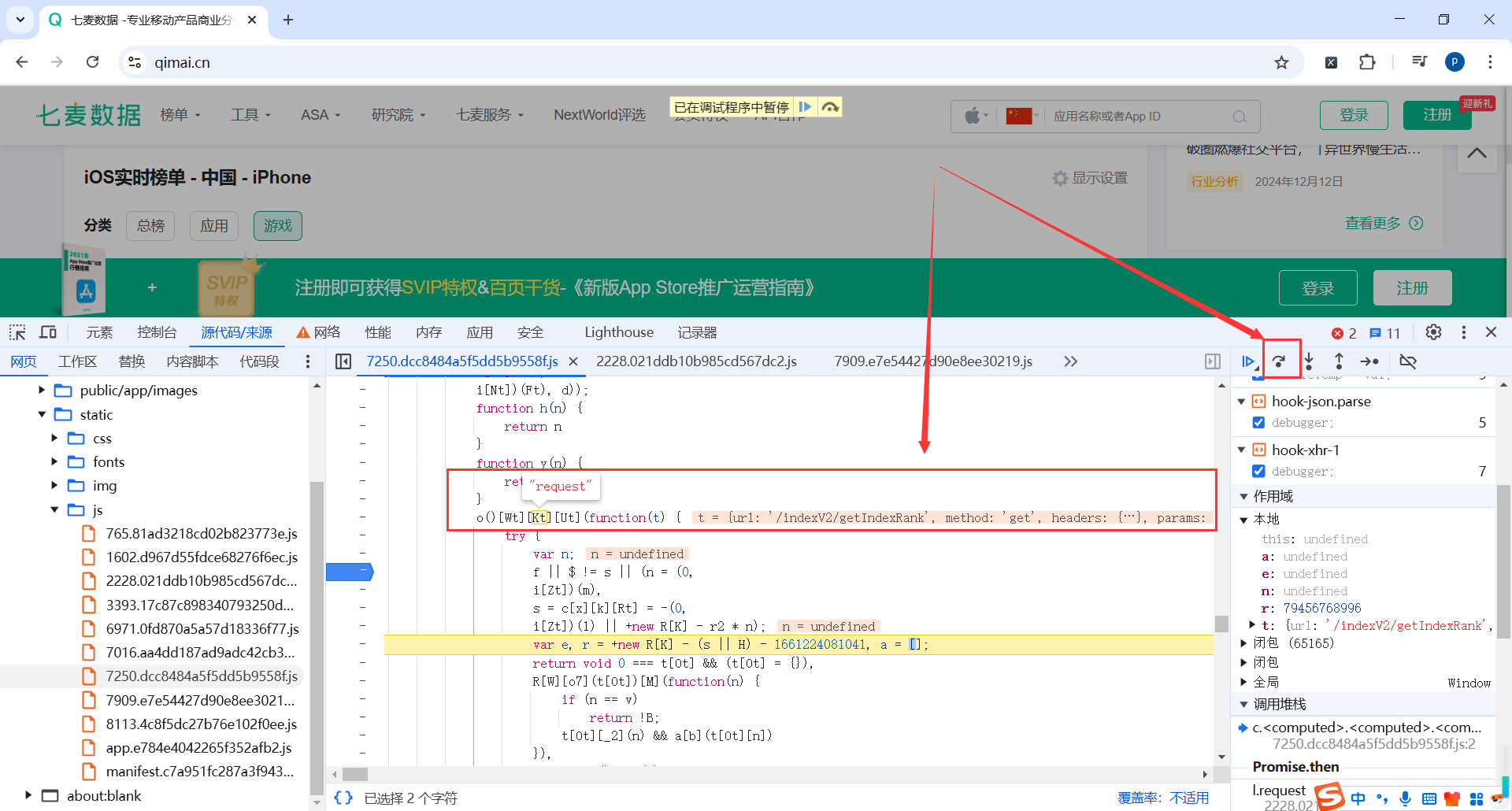Click the 登录 button on green banner

pos(1318,288)
